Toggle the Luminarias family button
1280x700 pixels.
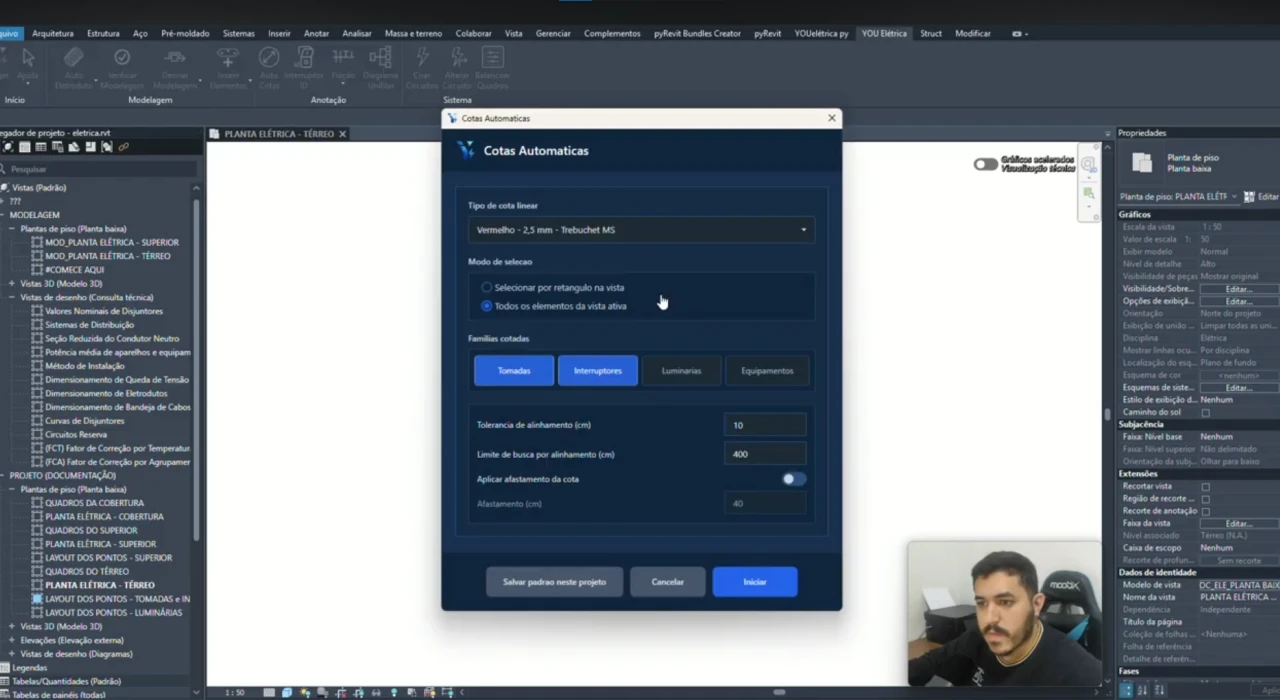point(681,371)
